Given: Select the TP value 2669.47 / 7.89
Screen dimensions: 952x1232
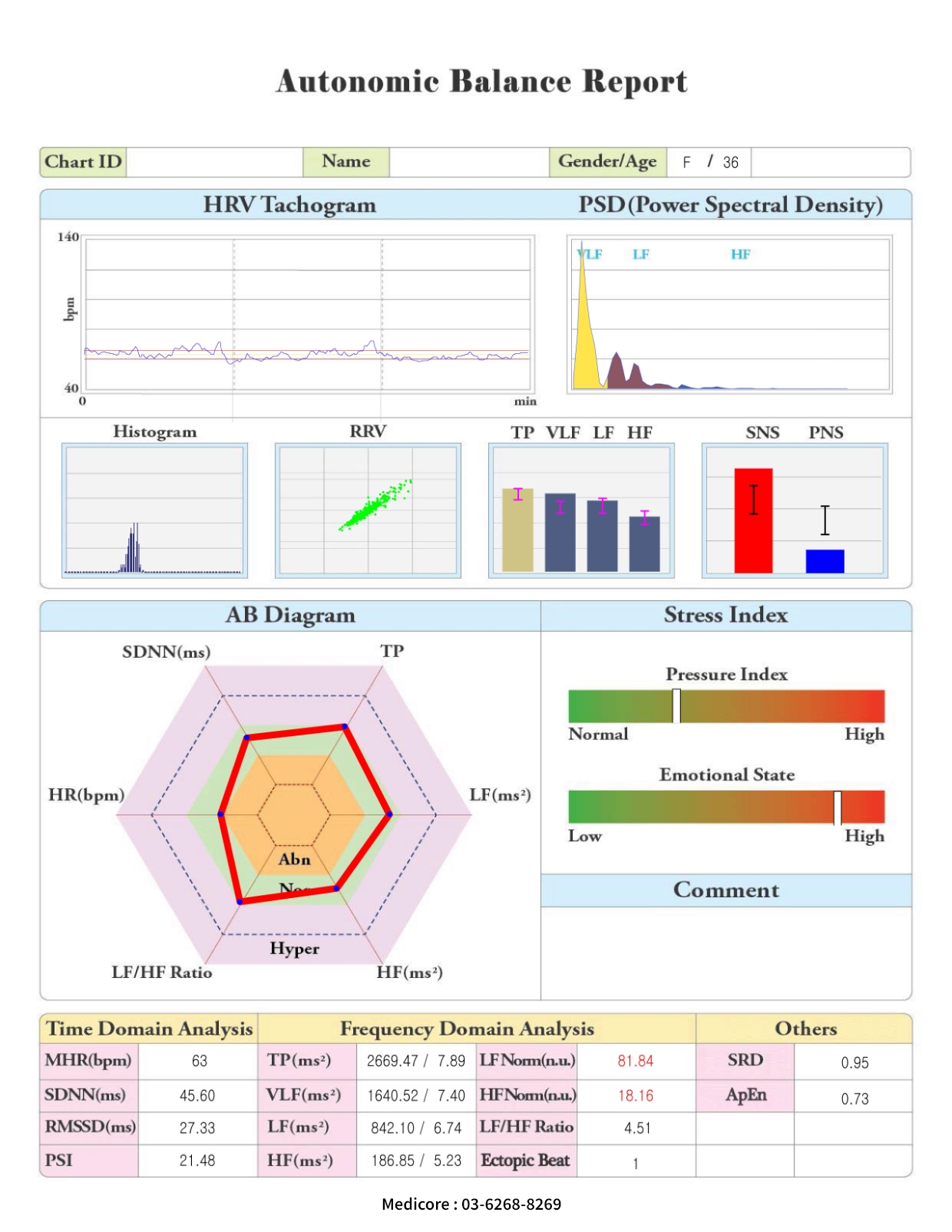Looking at the screenshot, I should coord(416,1061).
